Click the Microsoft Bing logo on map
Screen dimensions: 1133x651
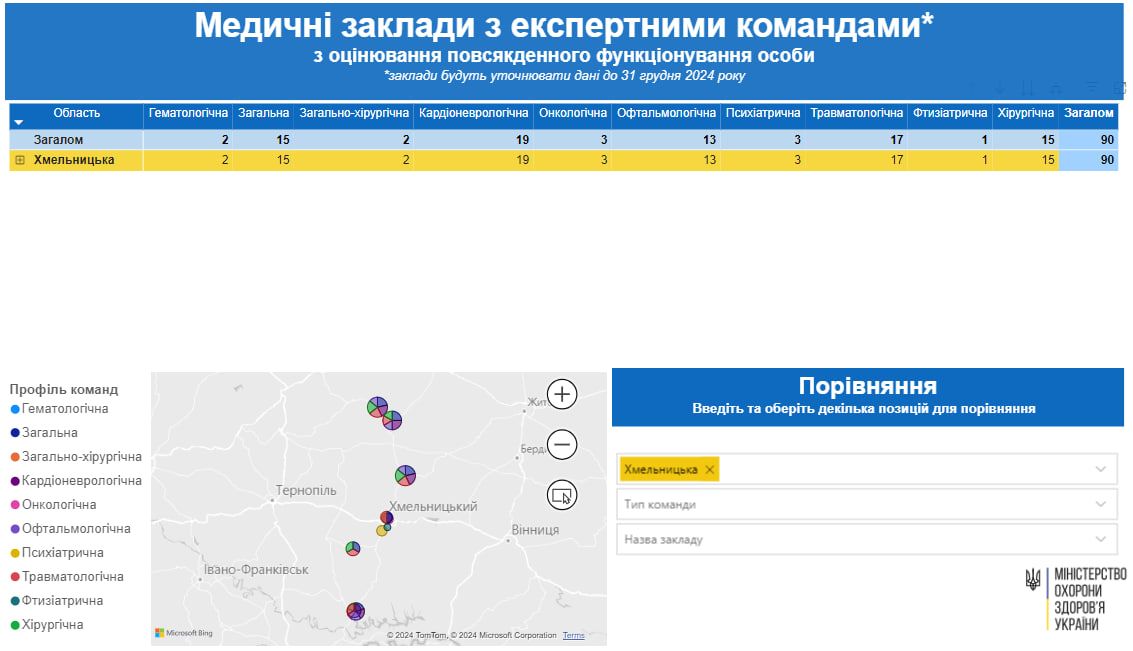[184, 633]
